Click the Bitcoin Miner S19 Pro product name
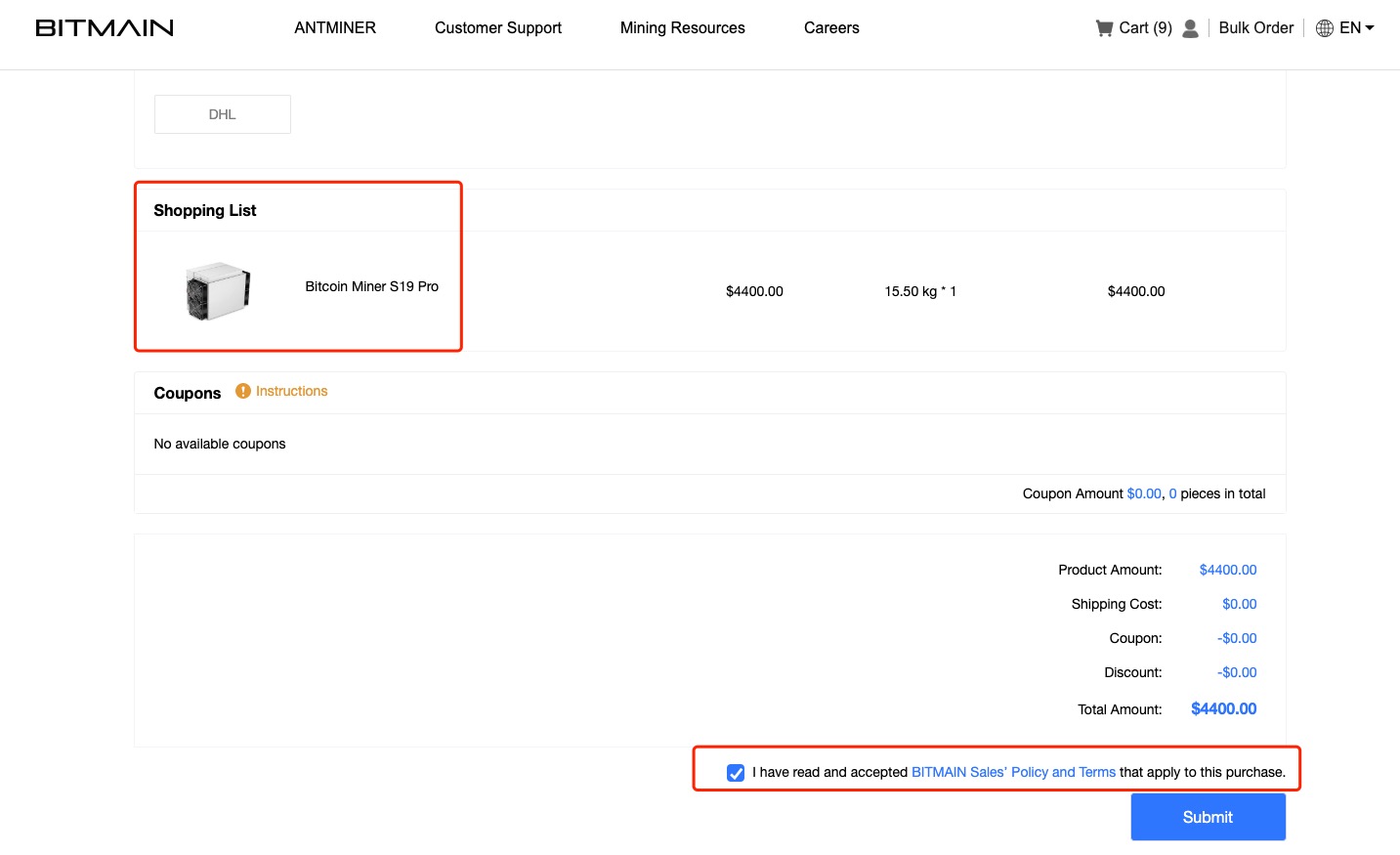Image resolution: width=1400 pixels, height=855 pixels. coord(371,286)
